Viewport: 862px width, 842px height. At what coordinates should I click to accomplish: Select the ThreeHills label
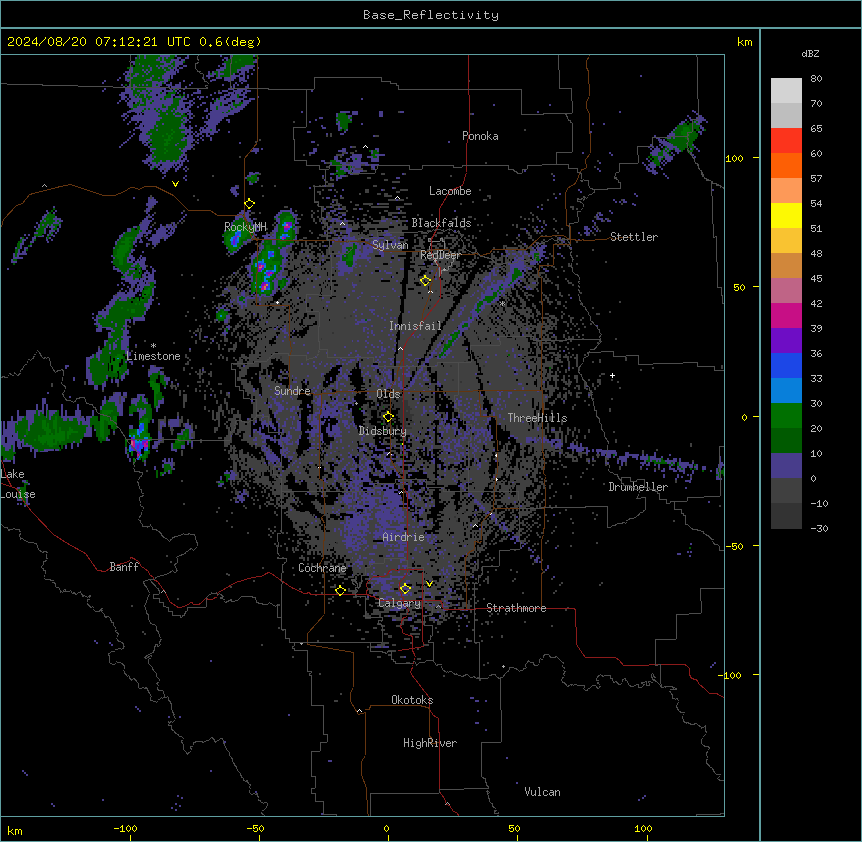(x=537, y=418)
